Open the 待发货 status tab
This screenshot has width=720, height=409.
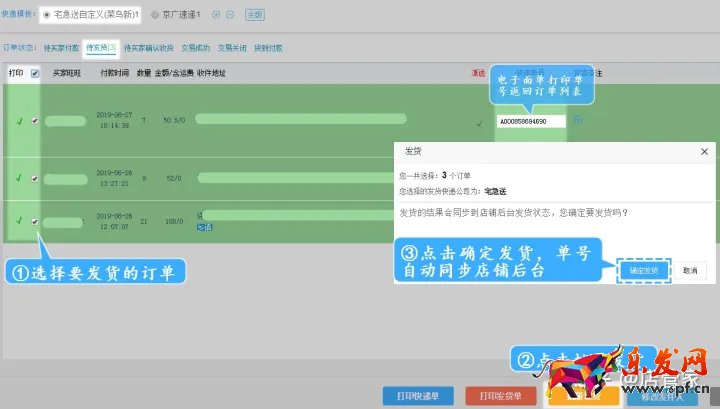pyautogui.click(x=100, y=47)
